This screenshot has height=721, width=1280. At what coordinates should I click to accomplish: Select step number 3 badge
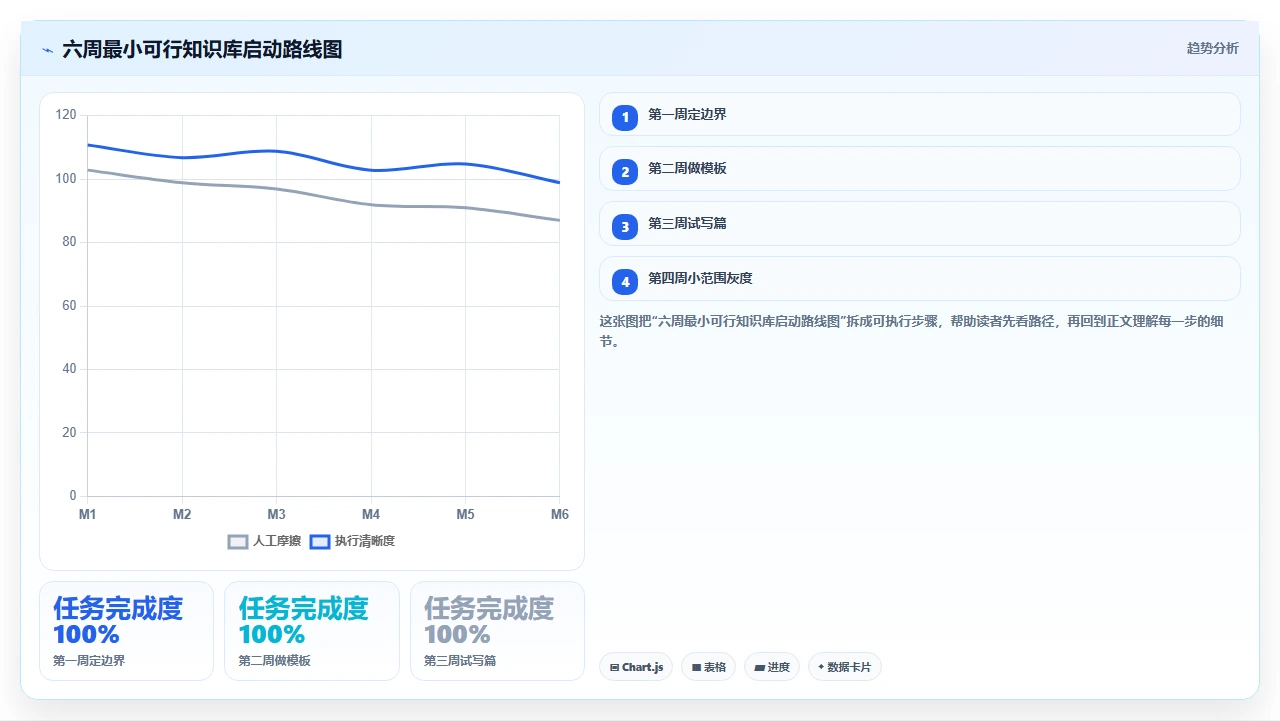[625, 227]
